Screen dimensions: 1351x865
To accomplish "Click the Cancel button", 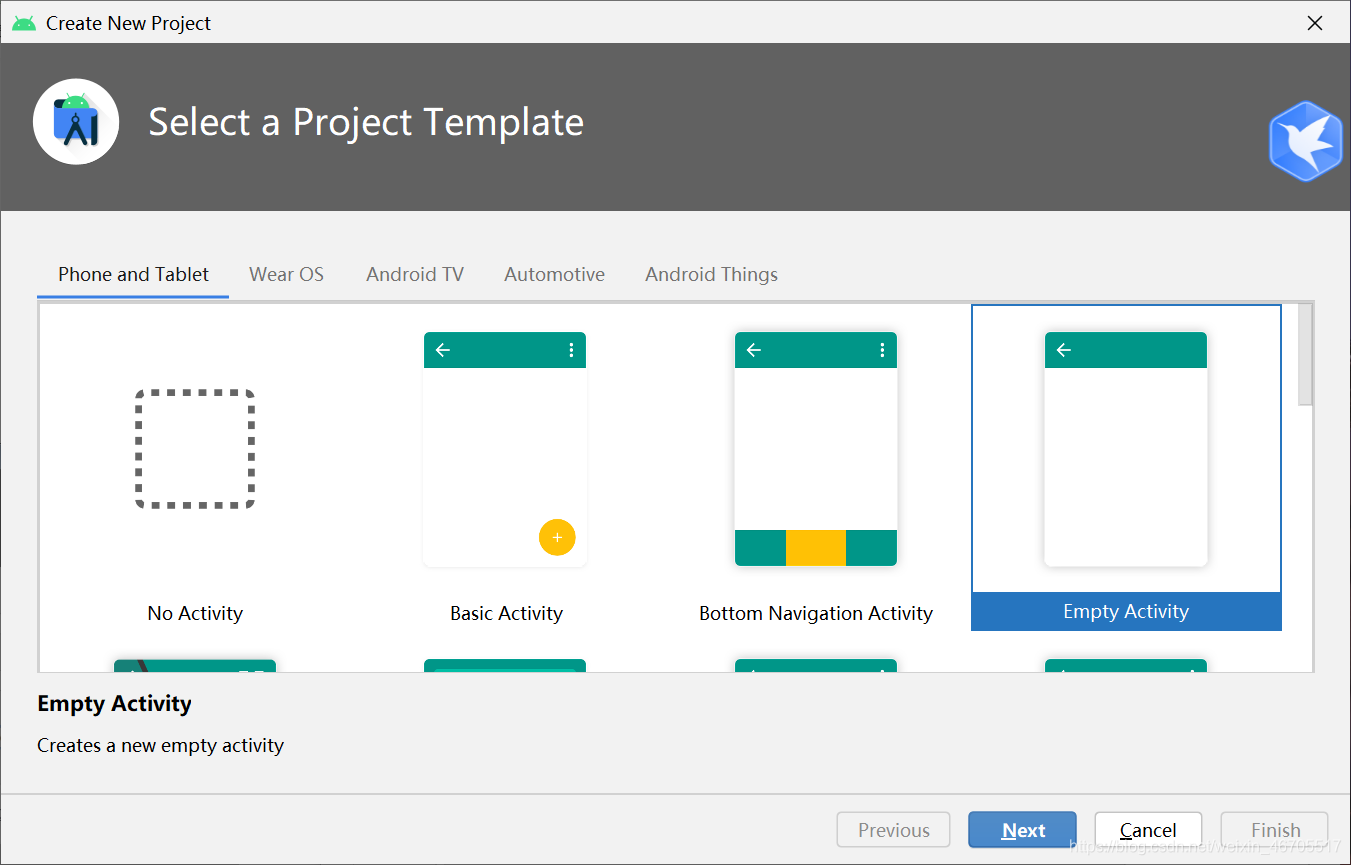I will coord(1148,830).
